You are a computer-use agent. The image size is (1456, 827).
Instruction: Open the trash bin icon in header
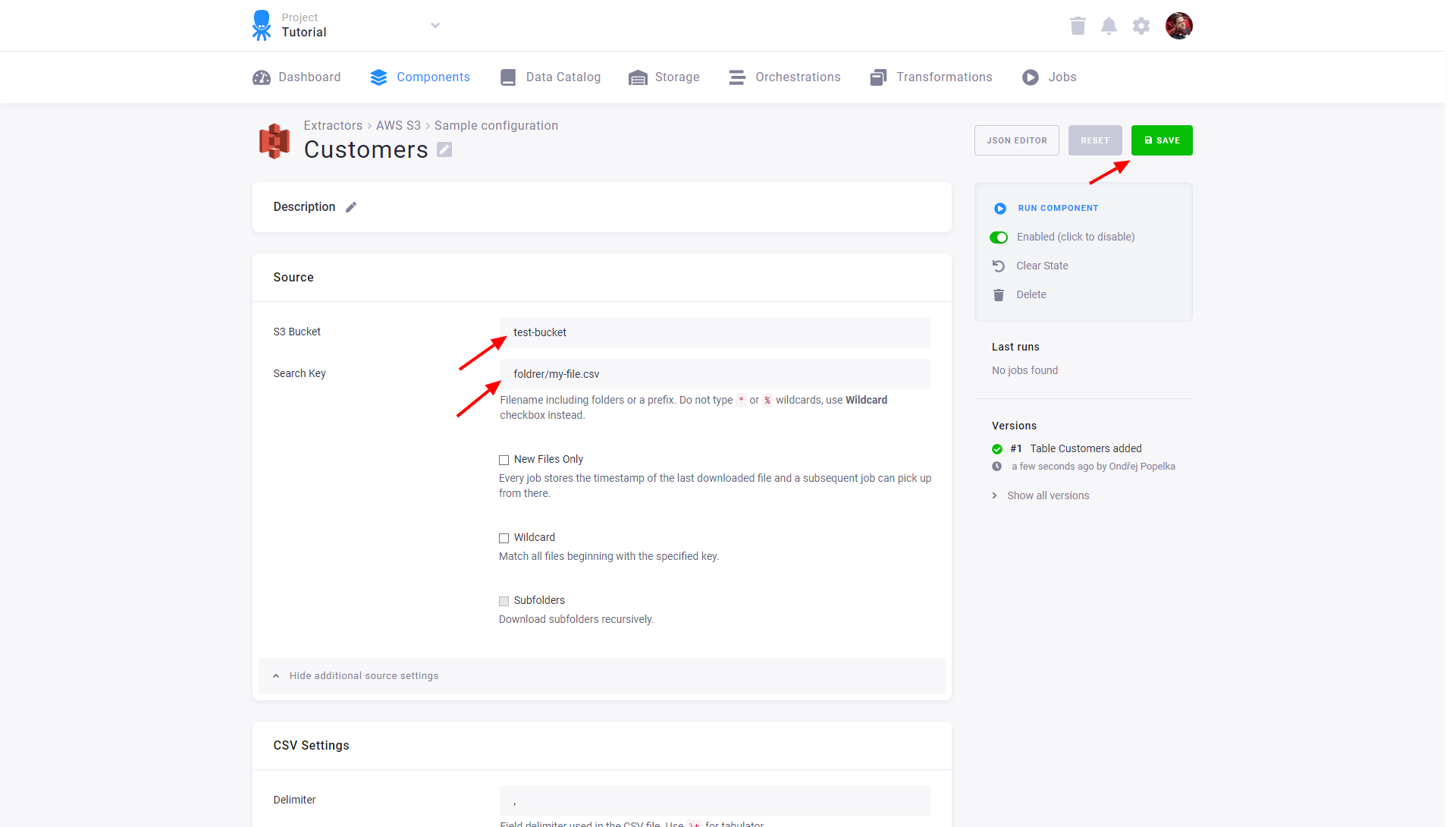(x=1078, y=26)
